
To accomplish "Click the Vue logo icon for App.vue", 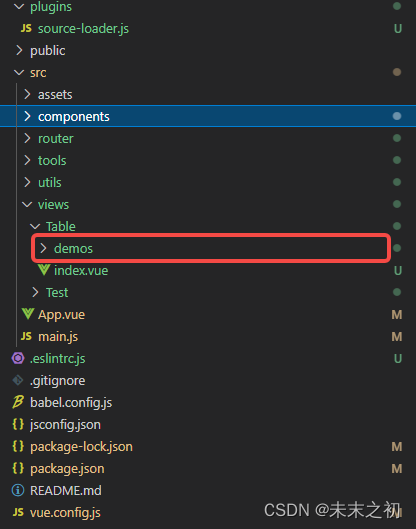I will click(28, 314).
